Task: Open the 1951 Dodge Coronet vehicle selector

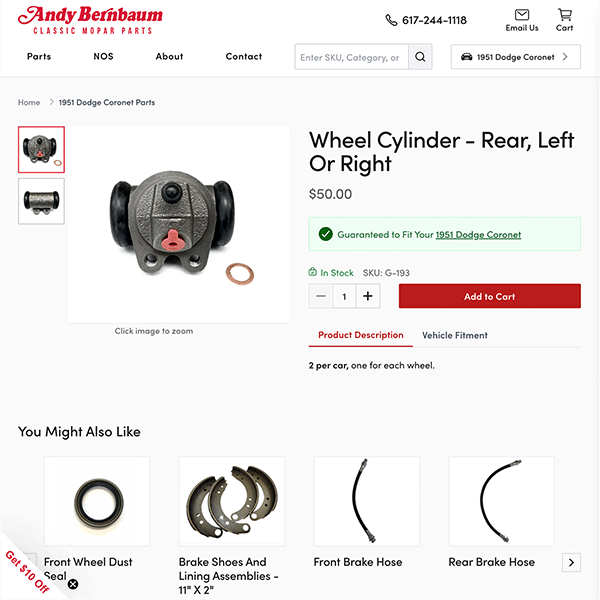Action: 515,57
